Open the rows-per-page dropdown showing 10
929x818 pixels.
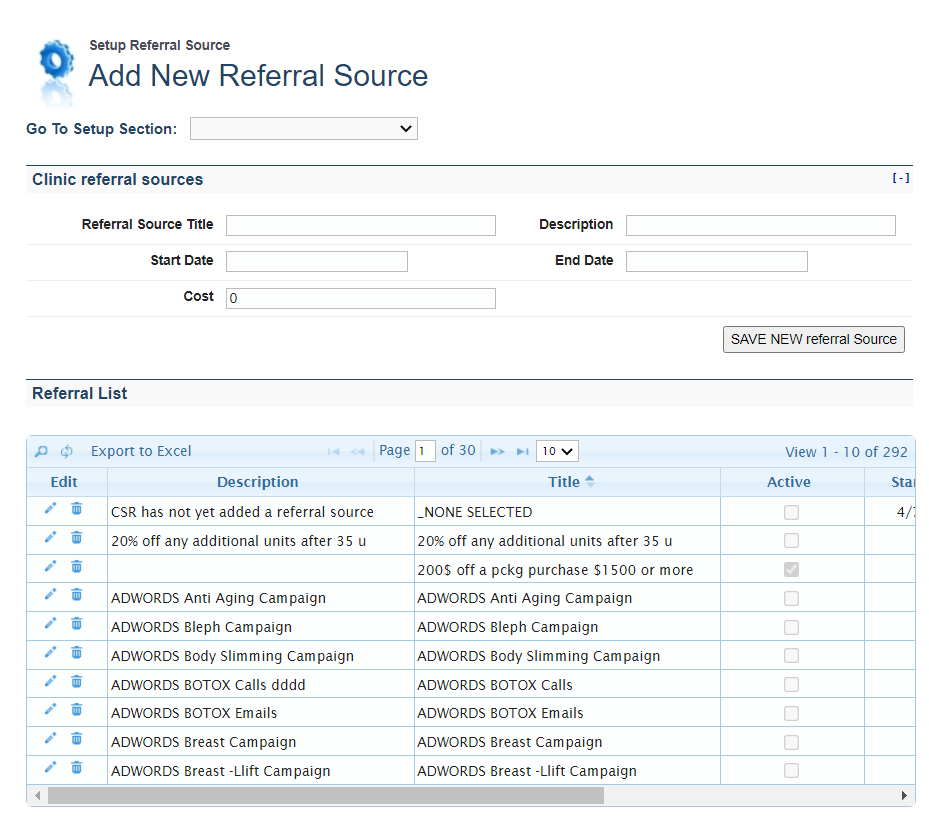(x=557, y=451)
